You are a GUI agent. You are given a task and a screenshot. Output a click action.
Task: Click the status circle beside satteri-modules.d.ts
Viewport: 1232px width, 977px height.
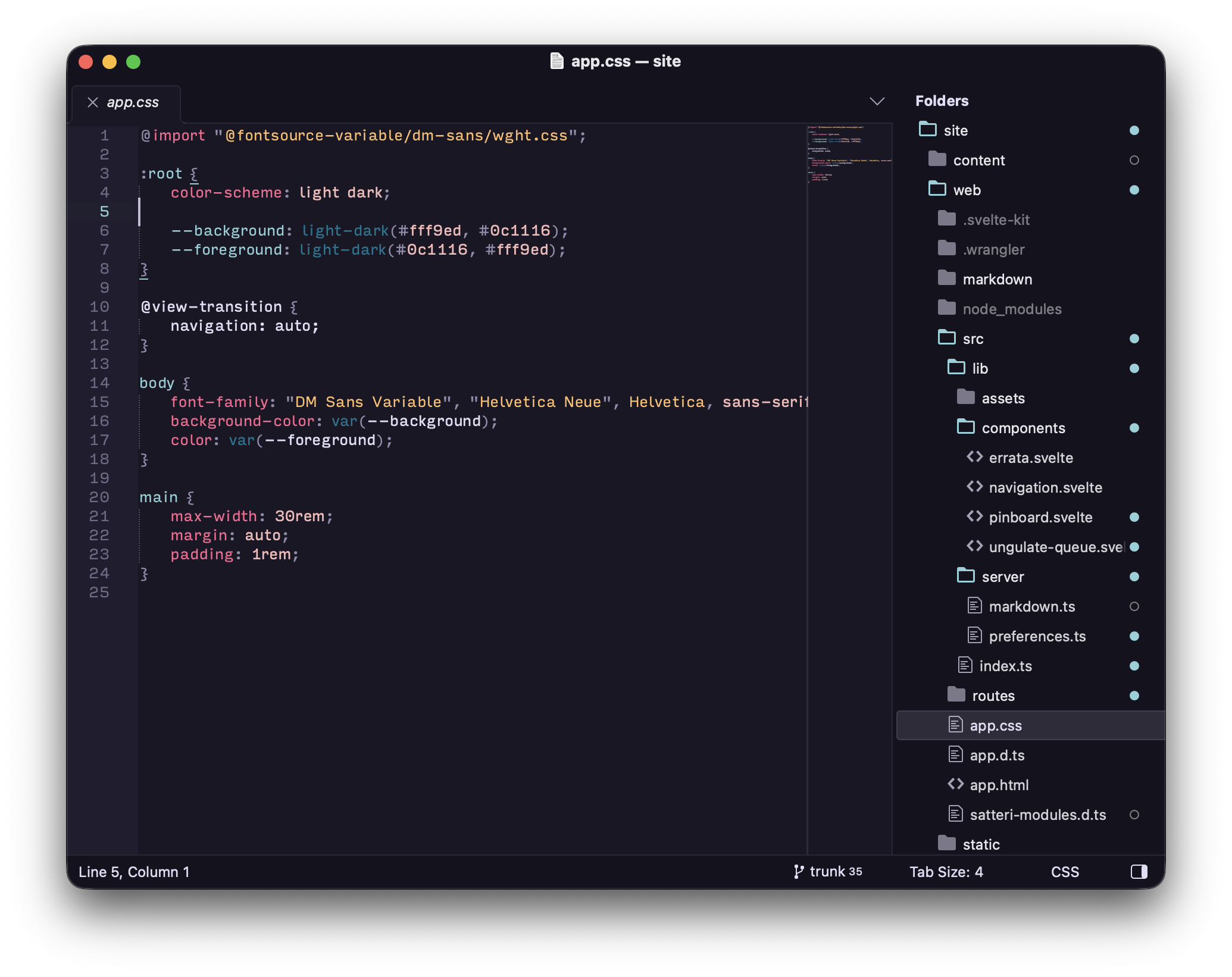click(x=1134, y=815)
